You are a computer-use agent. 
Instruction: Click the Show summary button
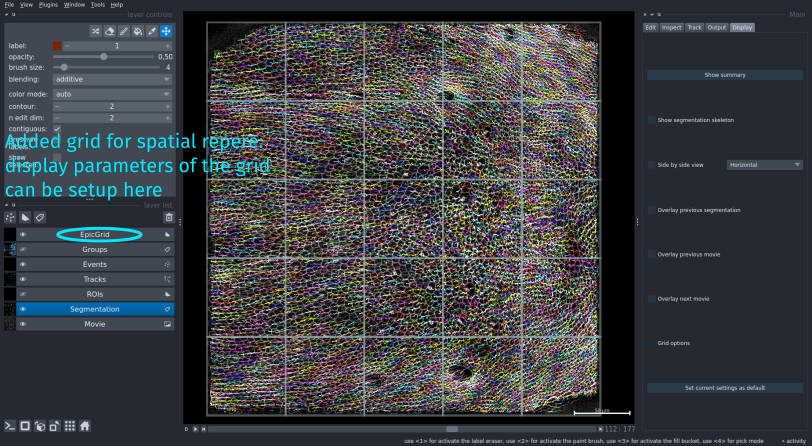coord(724,75)
